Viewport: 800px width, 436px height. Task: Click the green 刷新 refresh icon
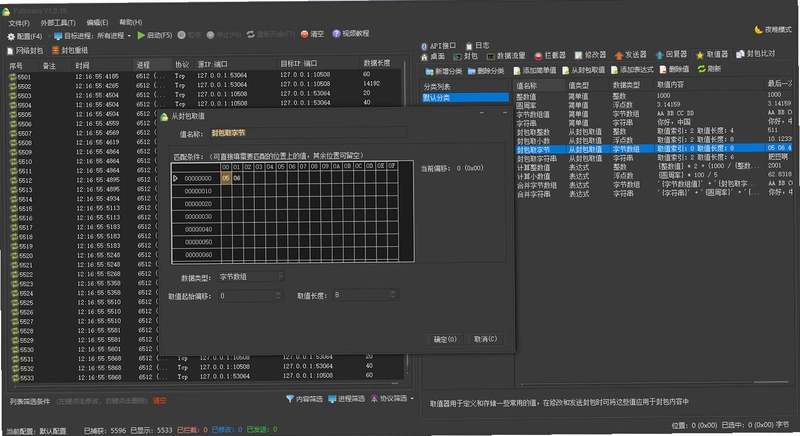[x=702, y=69]
